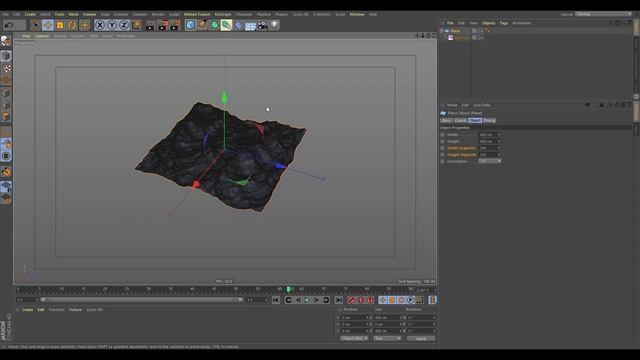Open Material Manager Texture menu
Image resolution: width=640 pixels, height=360 pixels.
point(75,310)
